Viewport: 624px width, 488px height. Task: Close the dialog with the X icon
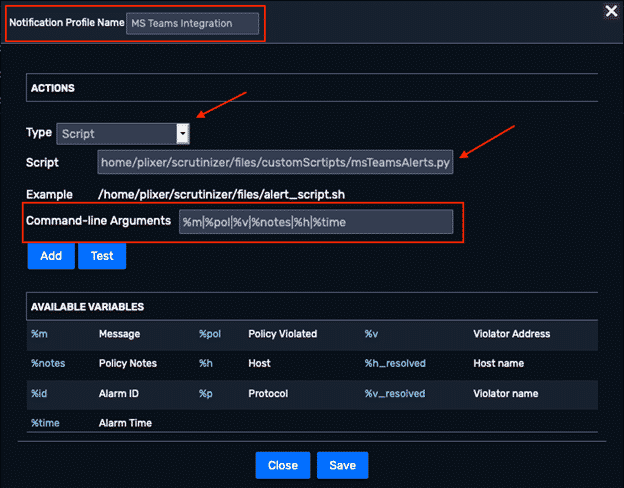click(x=611, y=11)
